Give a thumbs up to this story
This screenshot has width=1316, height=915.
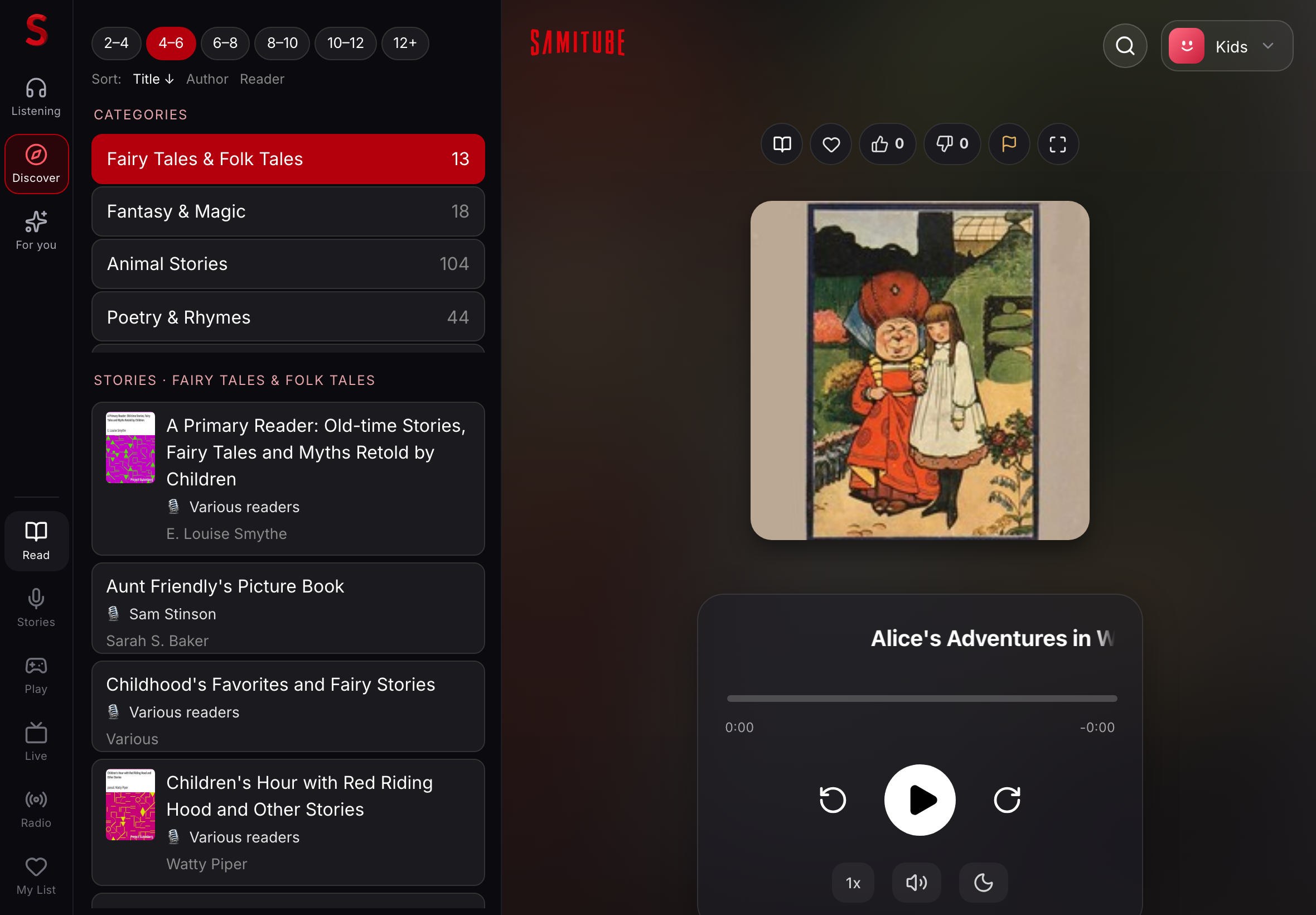click(x=887, y=144)
